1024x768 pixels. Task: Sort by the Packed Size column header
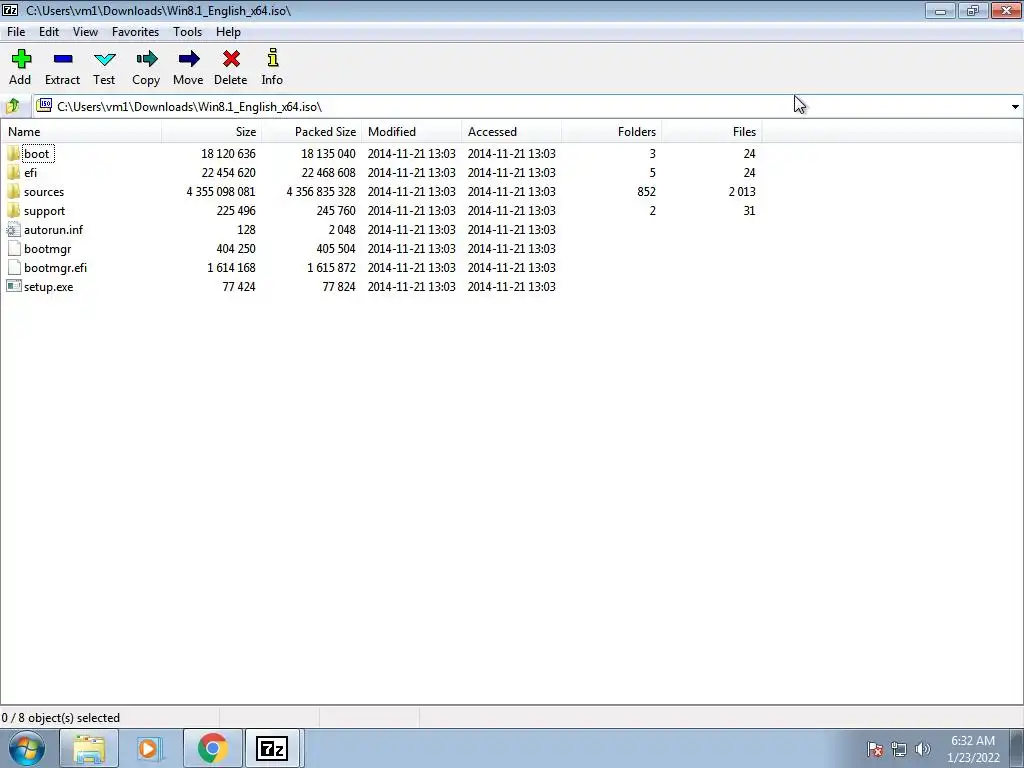pos(312,131)
